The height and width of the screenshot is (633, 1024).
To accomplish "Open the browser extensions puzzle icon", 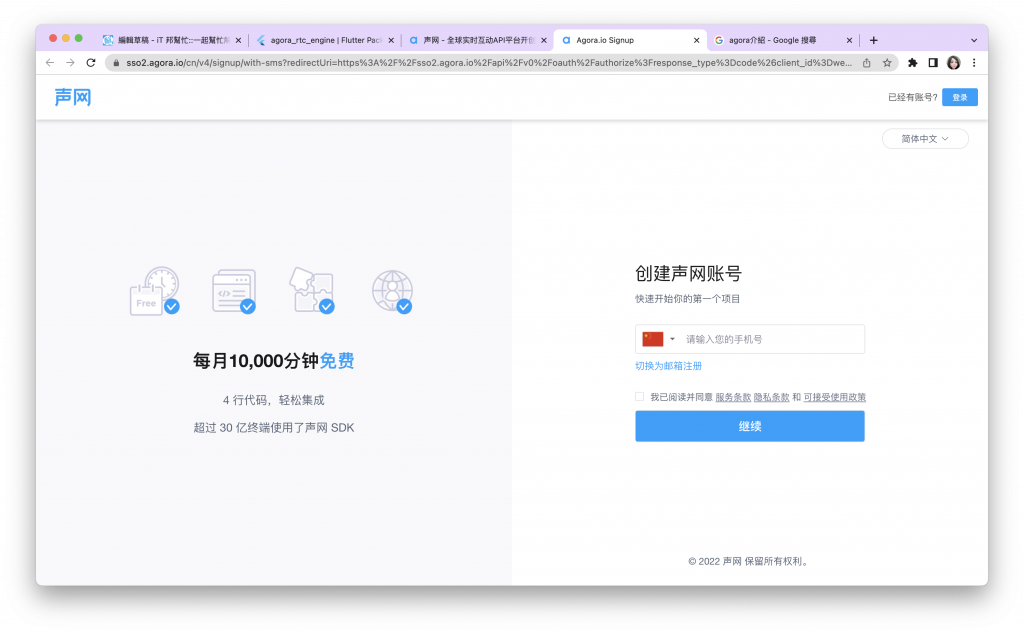I will click(x=912, y=63).
